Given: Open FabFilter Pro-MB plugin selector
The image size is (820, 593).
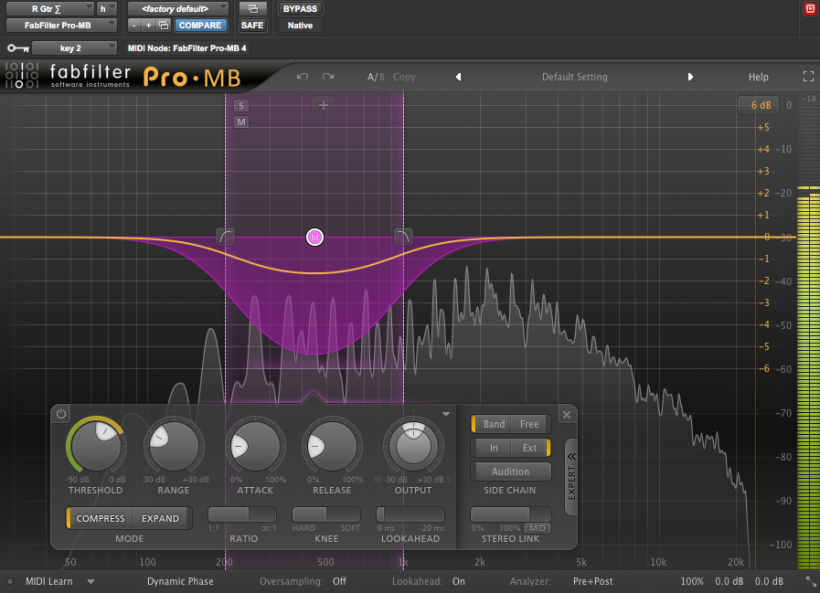Looking at the screenshot, I should pos(61,25).
